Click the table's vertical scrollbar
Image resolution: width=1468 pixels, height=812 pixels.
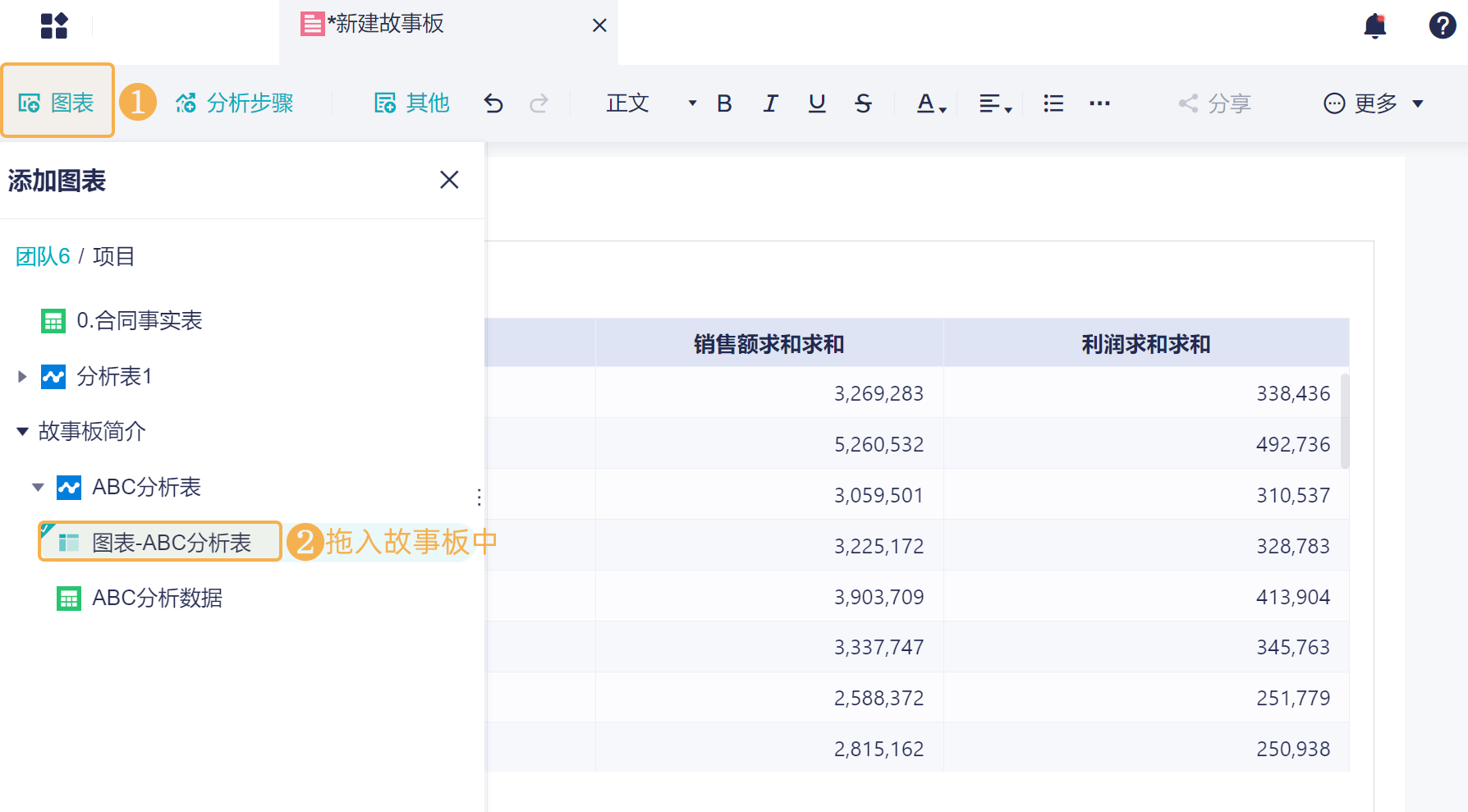click(1345, 420)
